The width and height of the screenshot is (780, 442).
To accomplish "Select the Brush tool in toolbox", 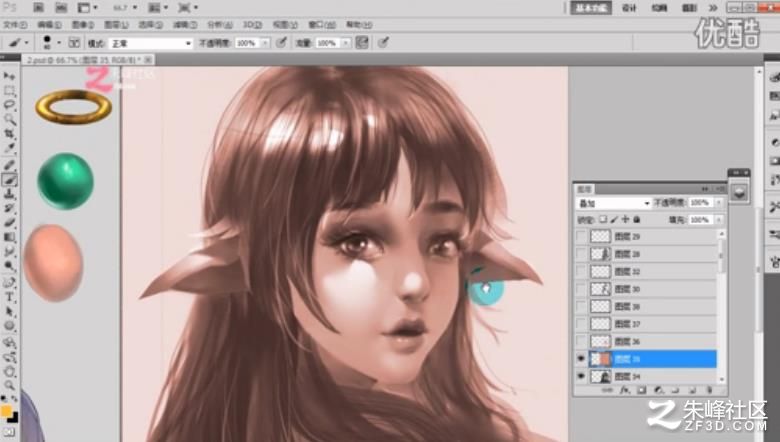I will tap(9, 180).
